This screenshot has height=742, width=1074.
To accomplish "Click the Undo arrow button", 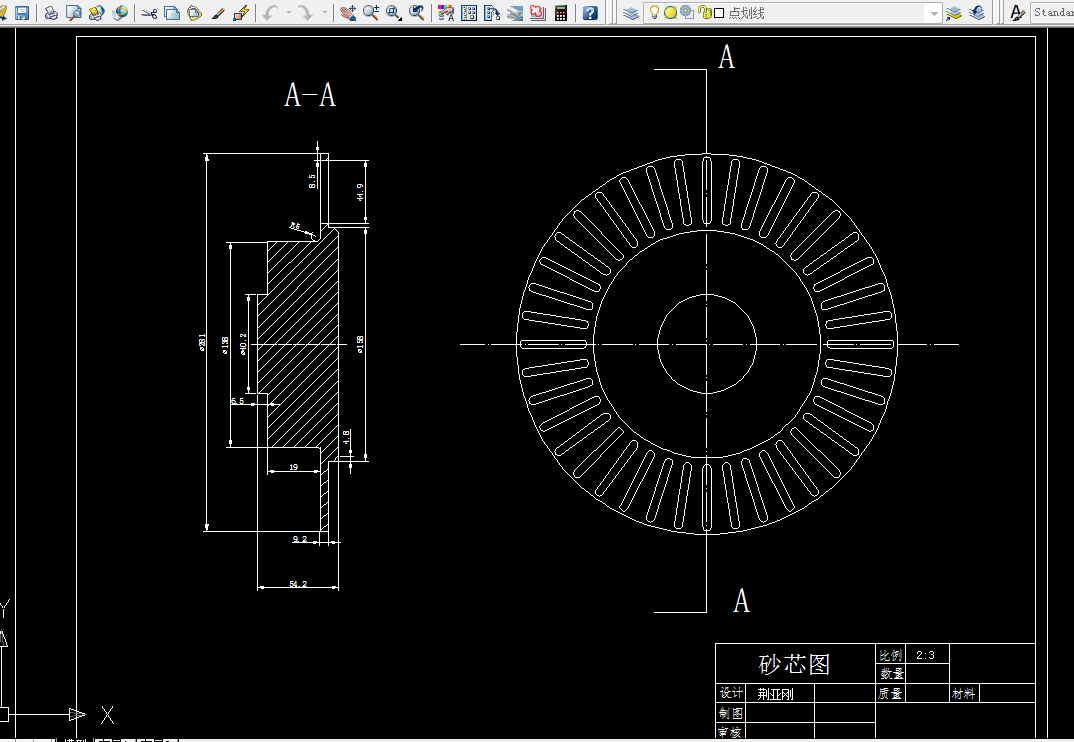I will [x=271, y=12].
